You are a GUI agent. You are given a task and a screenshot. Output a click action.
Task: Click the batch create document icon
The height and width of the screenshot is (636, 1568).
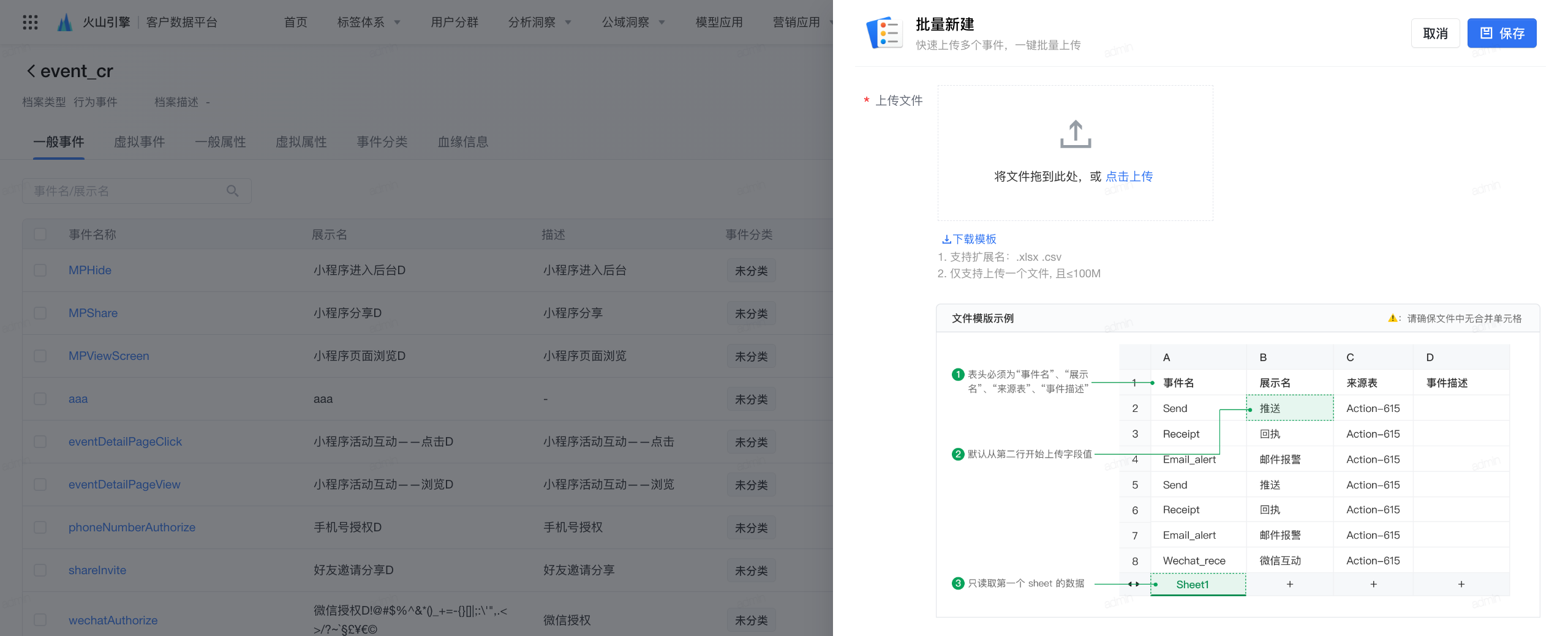click(x=884, y=32)
